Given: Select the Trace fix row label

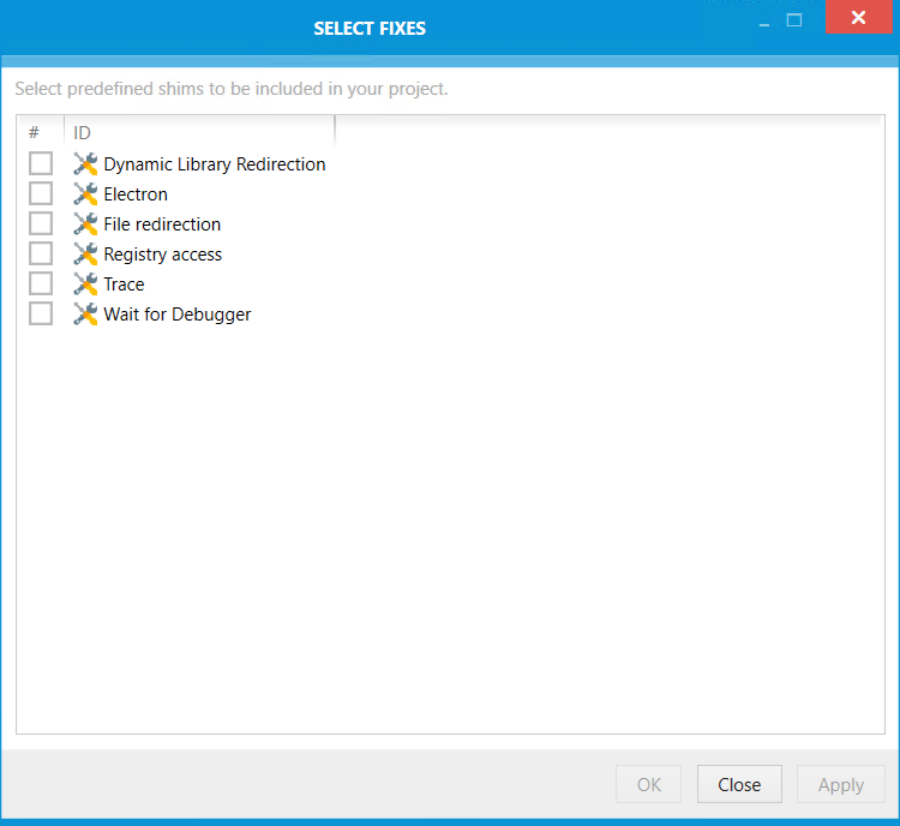Looking at the screenshot, I should [x=123, y=284].
